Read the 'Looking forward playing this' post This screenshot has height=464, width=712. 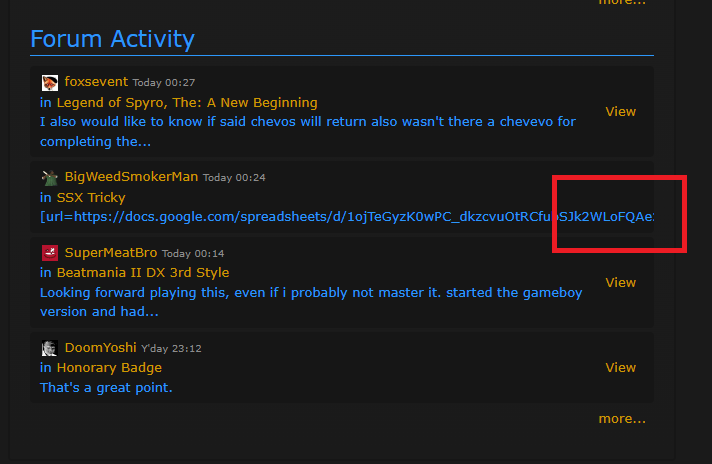coord(311,302)
